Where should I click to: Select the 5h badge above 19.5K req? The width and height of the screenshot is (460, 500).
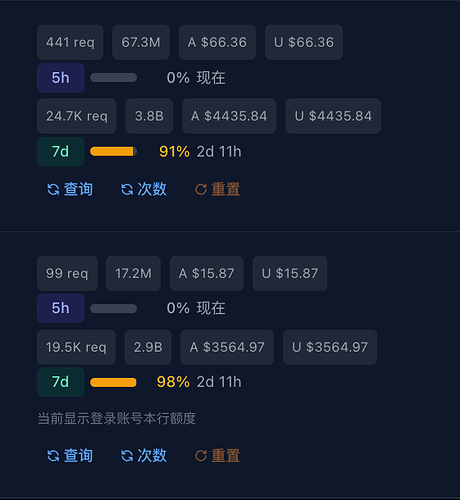pyautogui.click(x=61, y=308)
